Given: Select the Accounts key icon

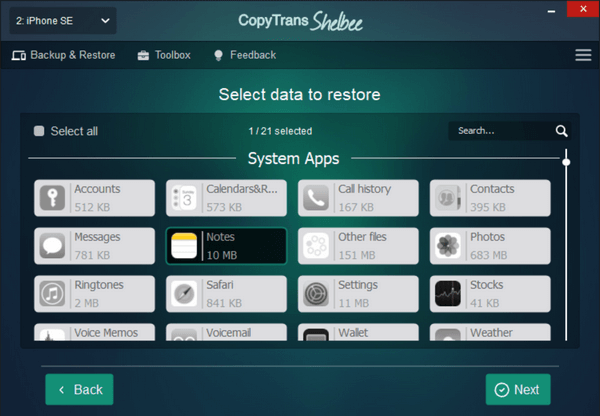Looking at the screenshot, I should pos(52,198).
